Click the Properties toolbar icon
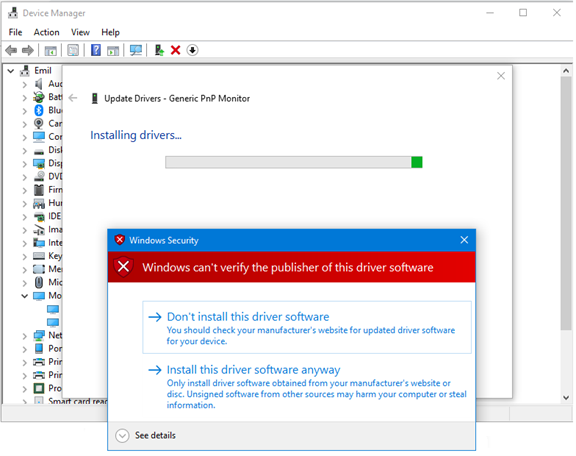576x456 pixels. click(x=73, y=50)
